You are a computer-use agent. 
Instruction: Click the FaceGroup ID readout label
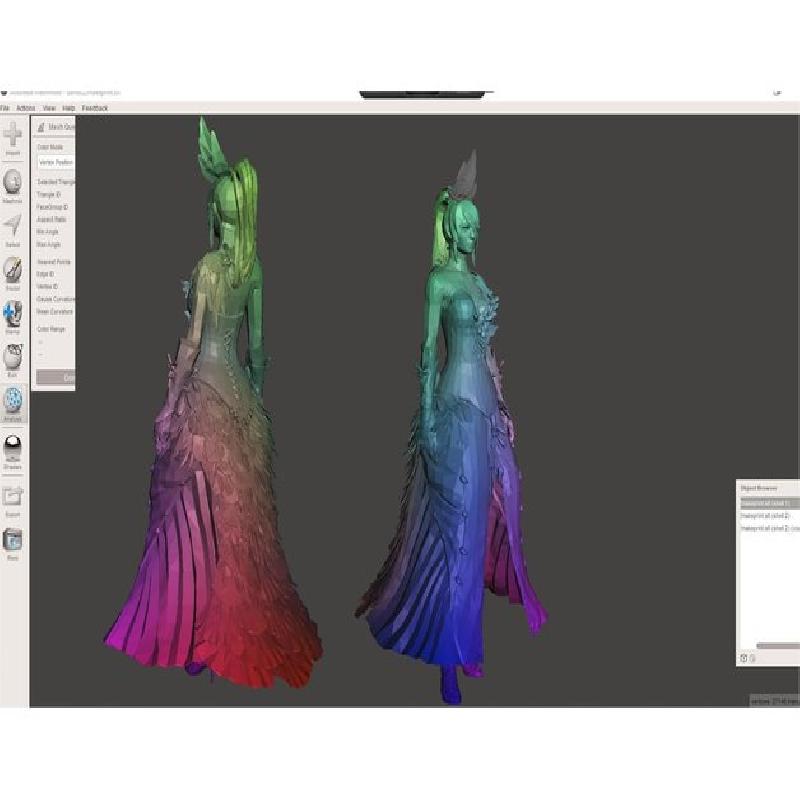pyautogui.click(x=52, y=207)
